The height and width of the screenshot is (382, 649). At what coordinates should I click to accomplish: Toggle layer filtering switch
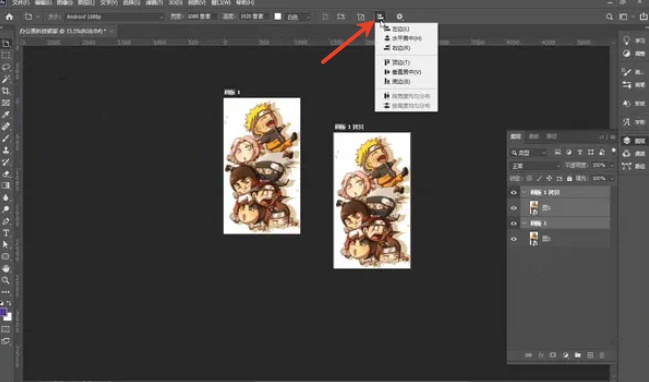[x=613, y=151]
